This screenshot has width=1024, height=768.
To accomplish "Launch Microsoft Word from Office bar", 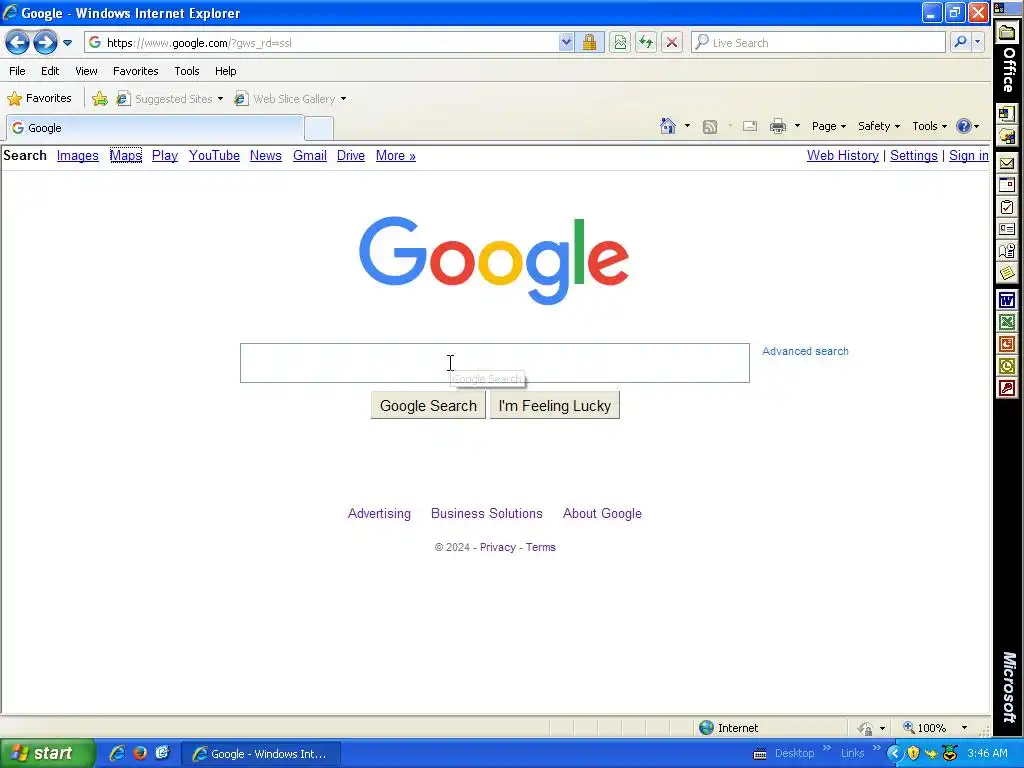I will 1007,300.
